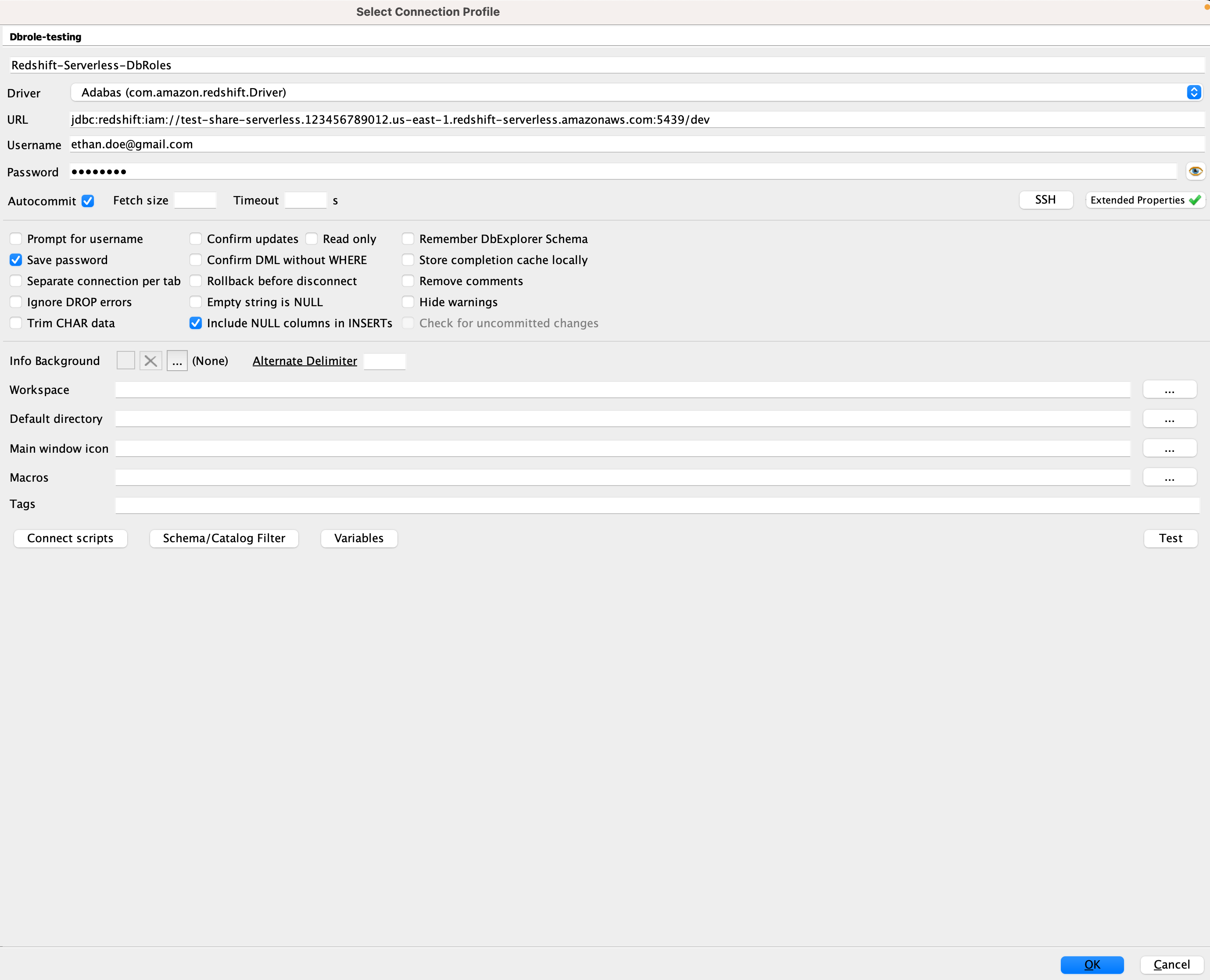Uncheck Save password
This screenshot has height=980, width=1210.
[16, 260]
